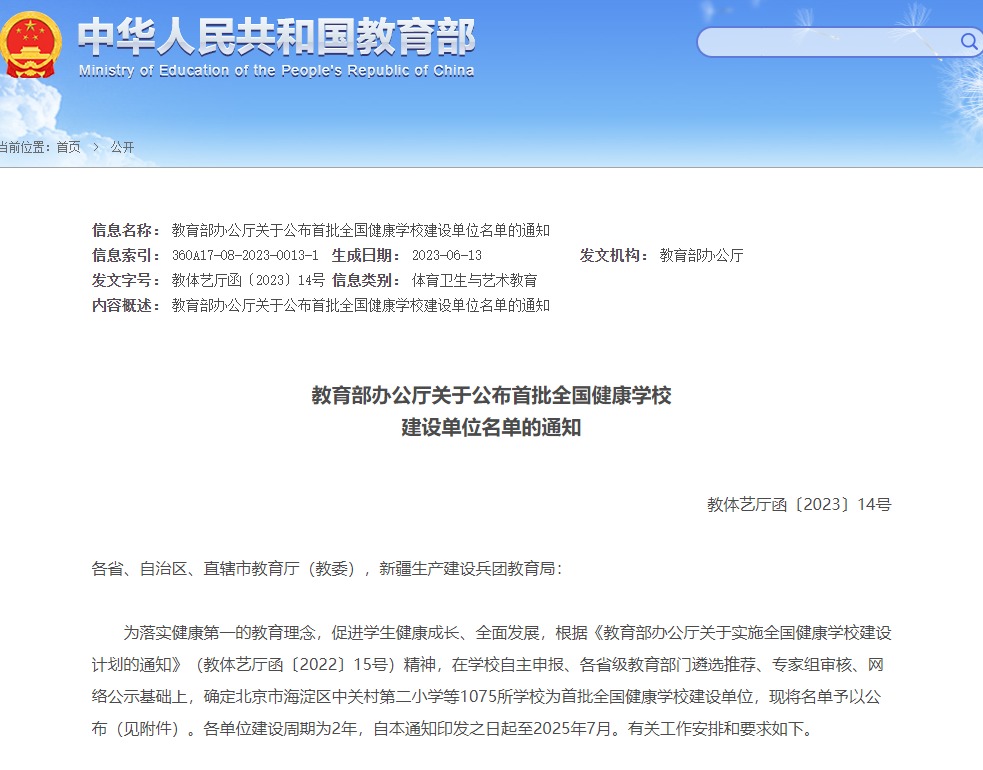This screenshot has width=983, height=770.
Task: Click index number 360A17-08-2023-0013-1
Action: 245,255
